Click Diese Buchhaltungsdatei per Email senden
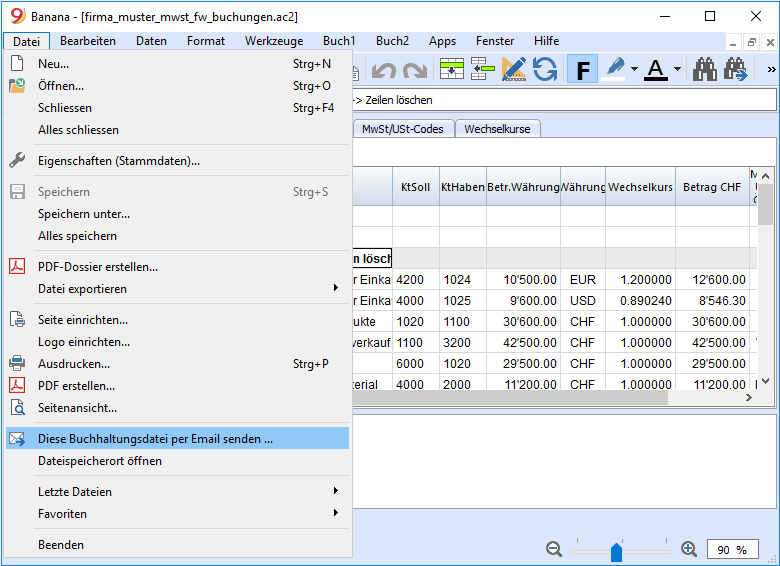This screenshot has height=566, width=780. click(x=177, y=439)
